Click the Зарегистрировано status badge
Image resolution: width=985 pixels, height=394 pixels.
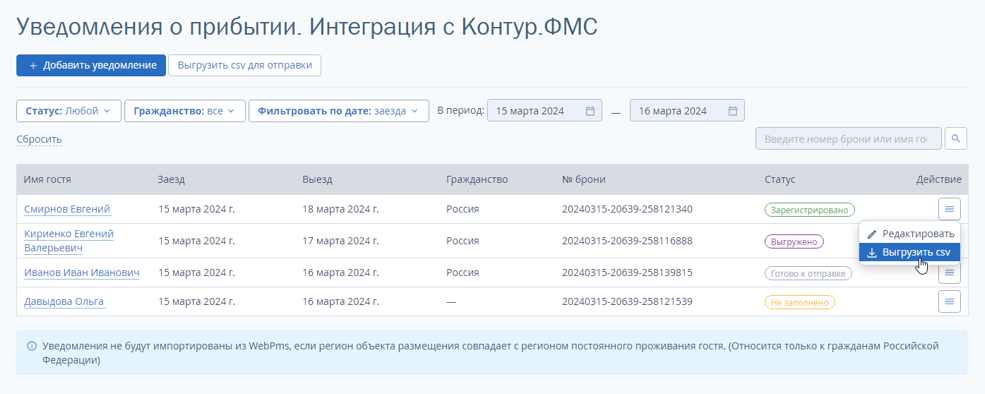pyautogui.click(x=810, y=209)
